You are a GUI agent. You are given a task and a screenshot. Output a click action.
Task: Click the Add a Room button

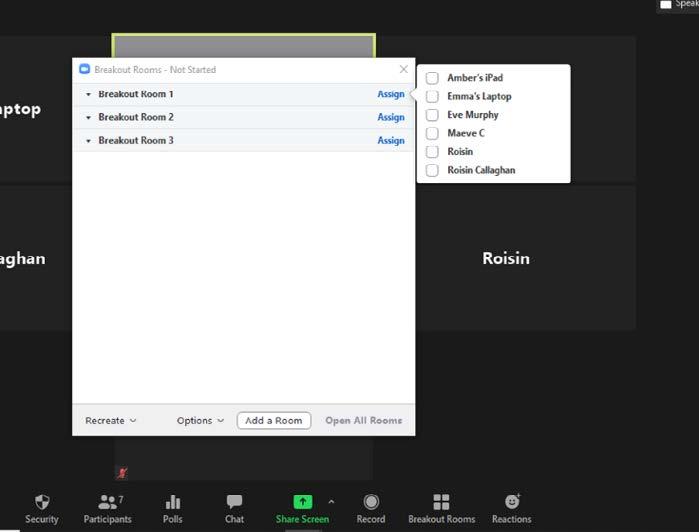click(x=274, y=421)
